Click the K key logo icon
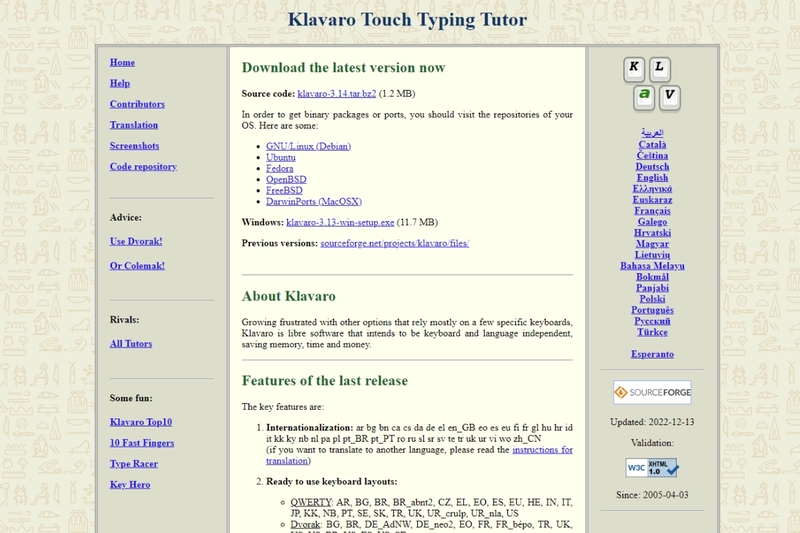The height and width of the screenshot is (533, 800). [634, 69]
